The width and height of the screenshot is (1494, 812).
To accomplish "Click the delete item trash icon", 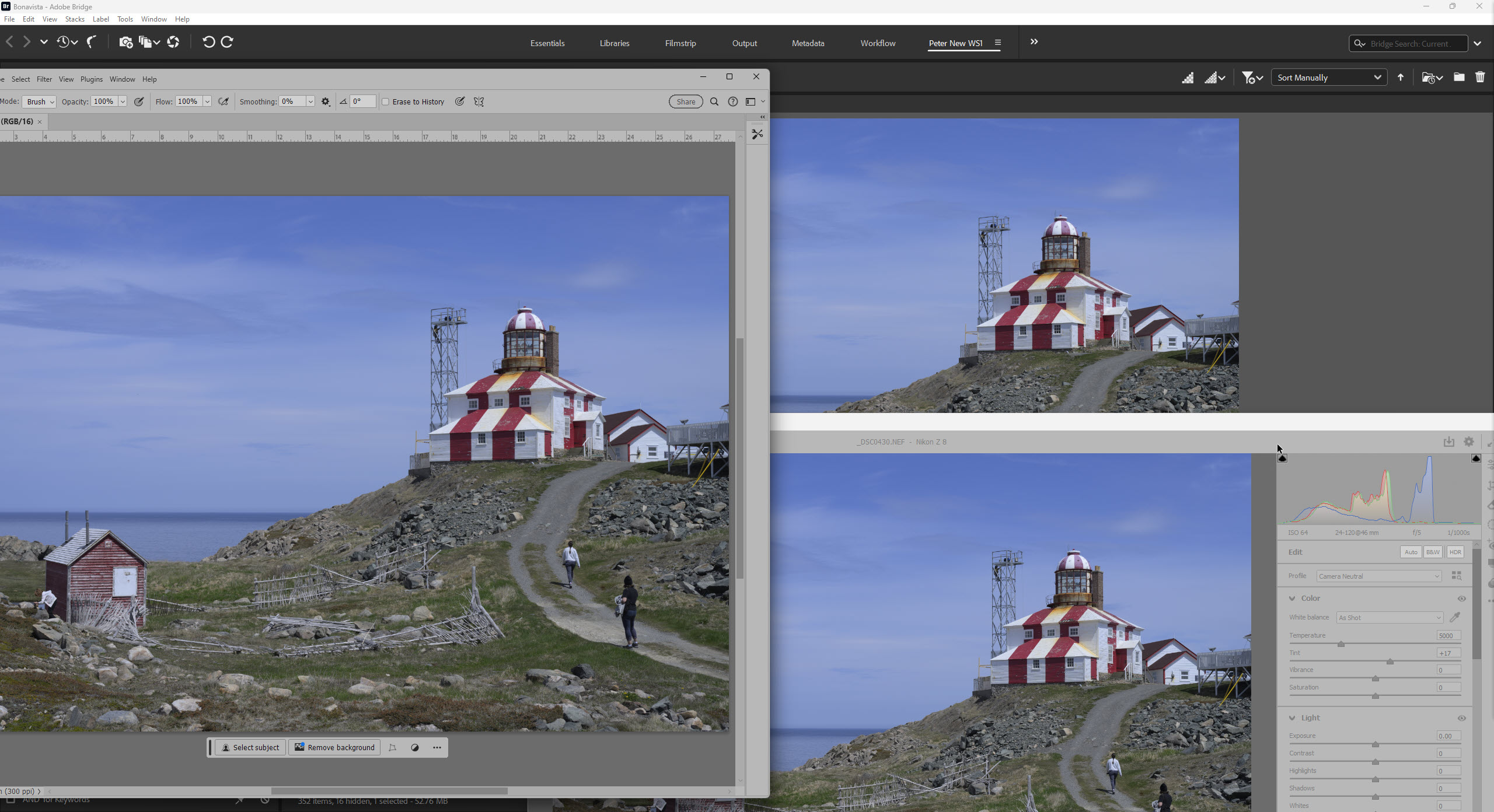I will [1479, 77].
